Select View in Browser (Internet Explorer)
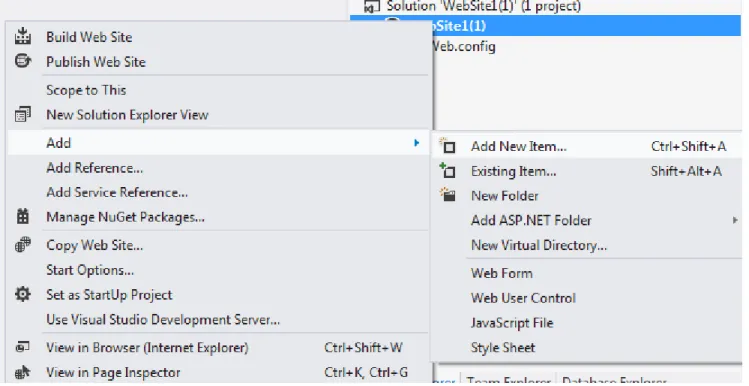749x386 pixels. point(148,348)
